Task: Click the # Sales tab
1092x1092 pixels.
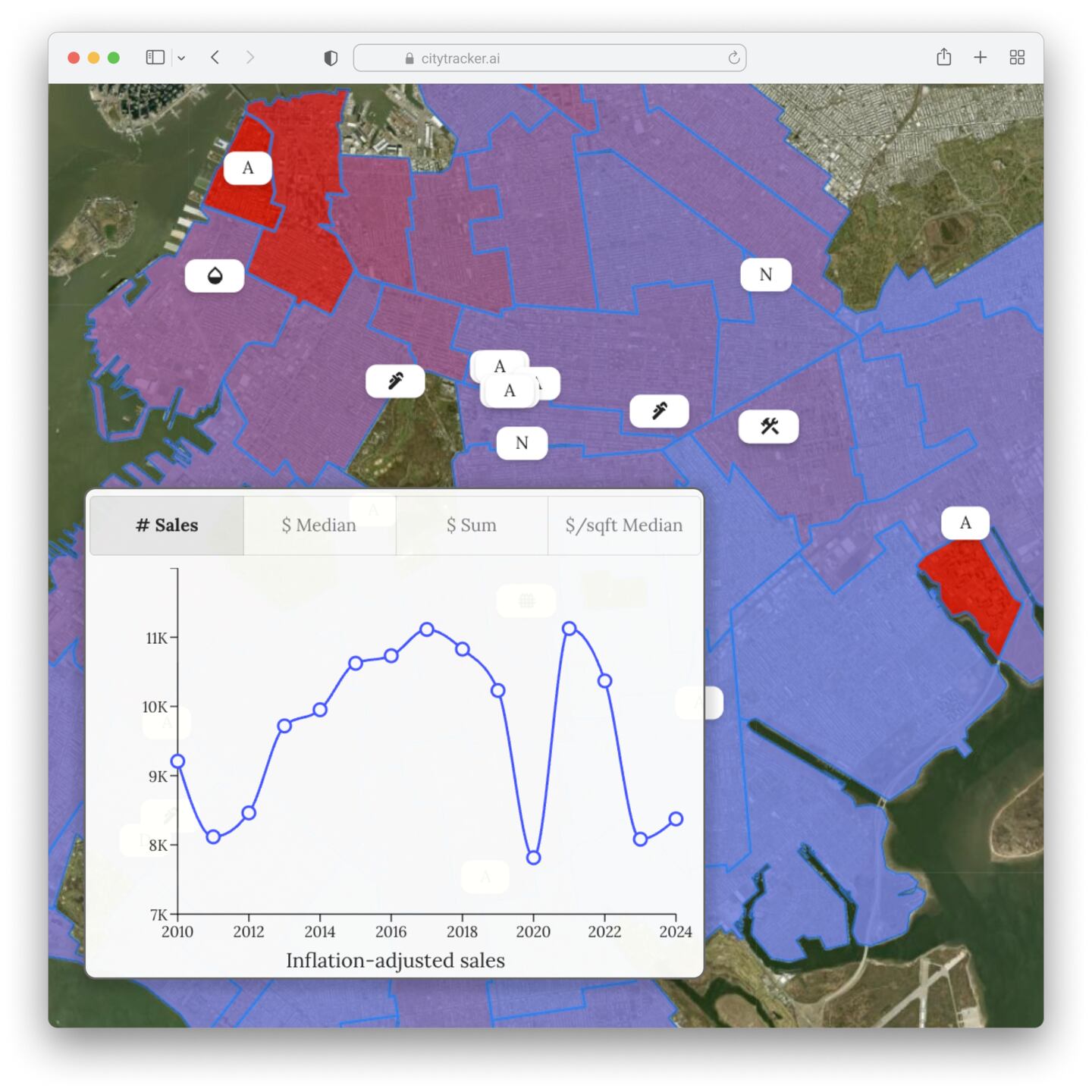Action: (165, 525)
